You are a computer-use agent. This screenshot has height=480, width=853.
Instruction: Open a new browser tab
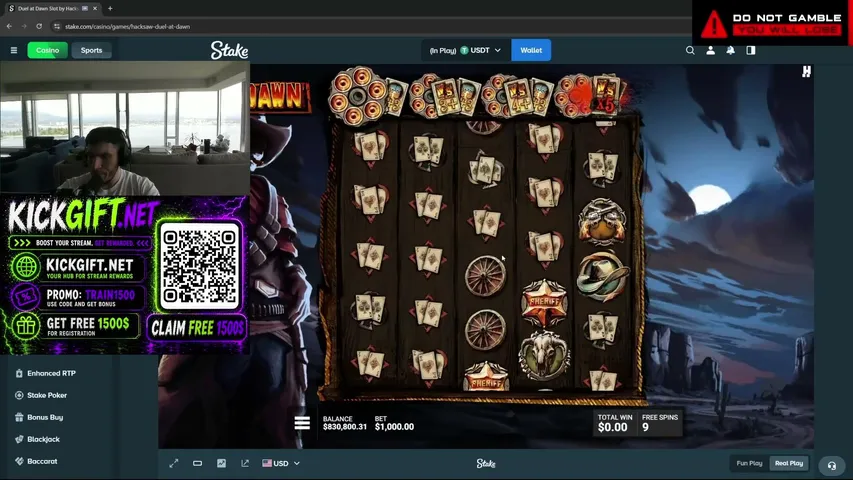point(110,9)
